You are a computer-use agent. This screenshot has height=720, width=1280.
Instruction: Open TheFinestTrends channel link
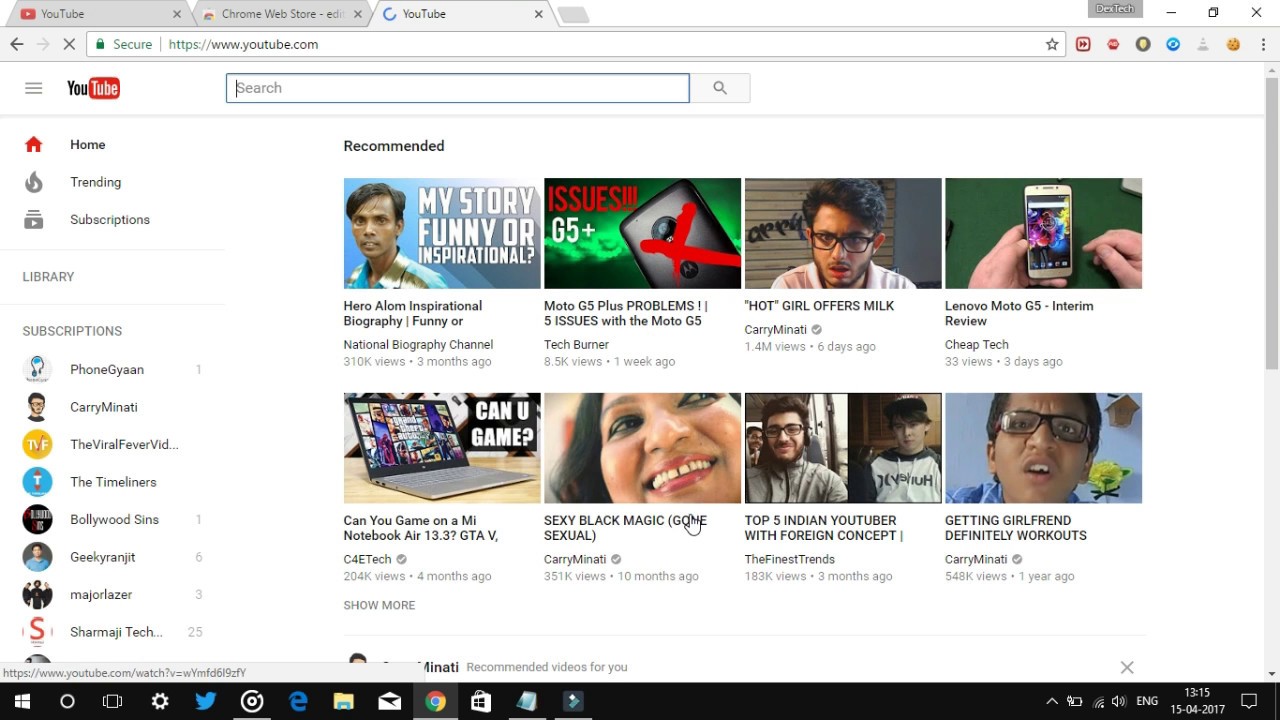click(x=789, y=559)
